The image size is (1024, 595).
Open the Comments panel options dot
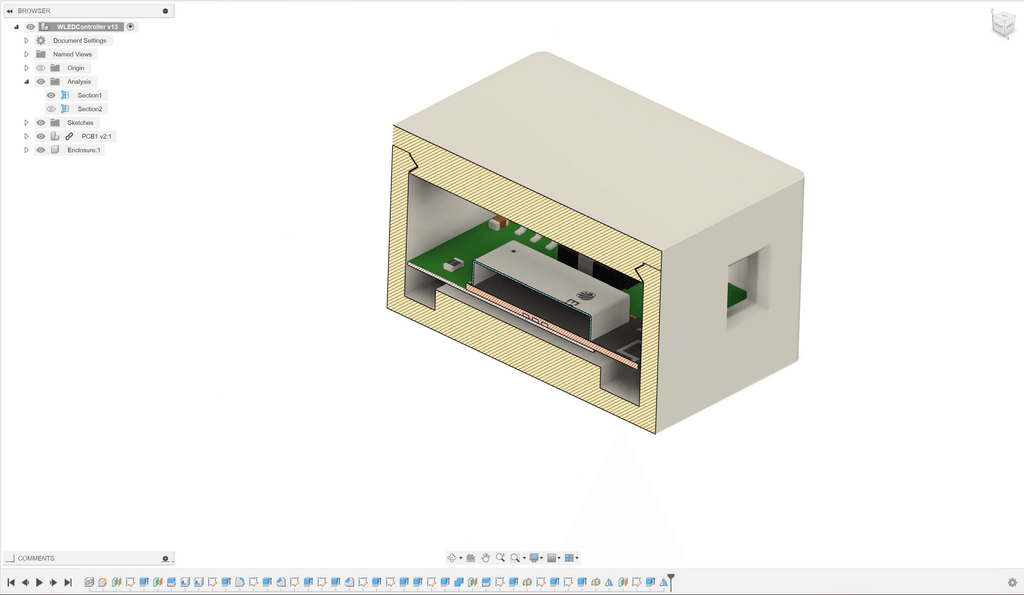coord(165,558)
